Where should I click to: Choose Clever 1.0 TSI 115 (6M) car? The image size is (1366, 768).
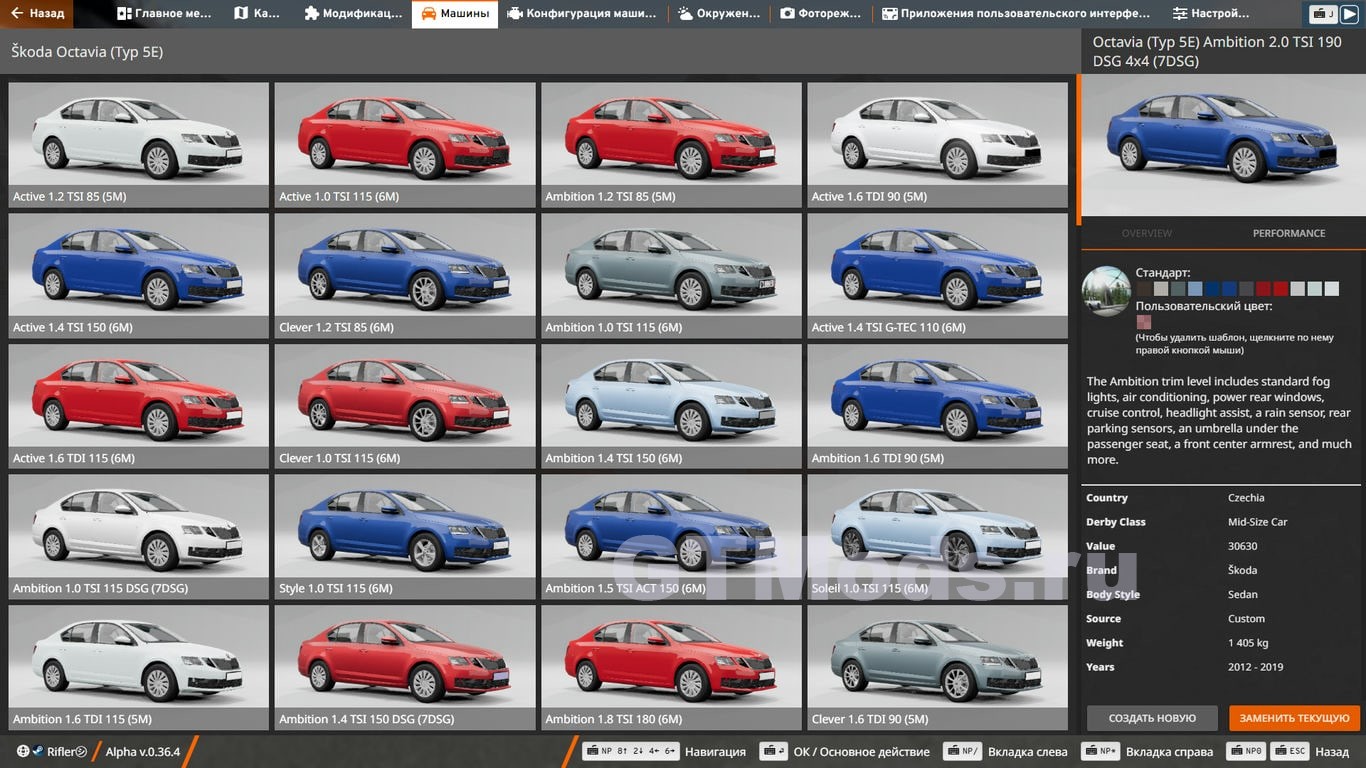click(x=405, y=406)
